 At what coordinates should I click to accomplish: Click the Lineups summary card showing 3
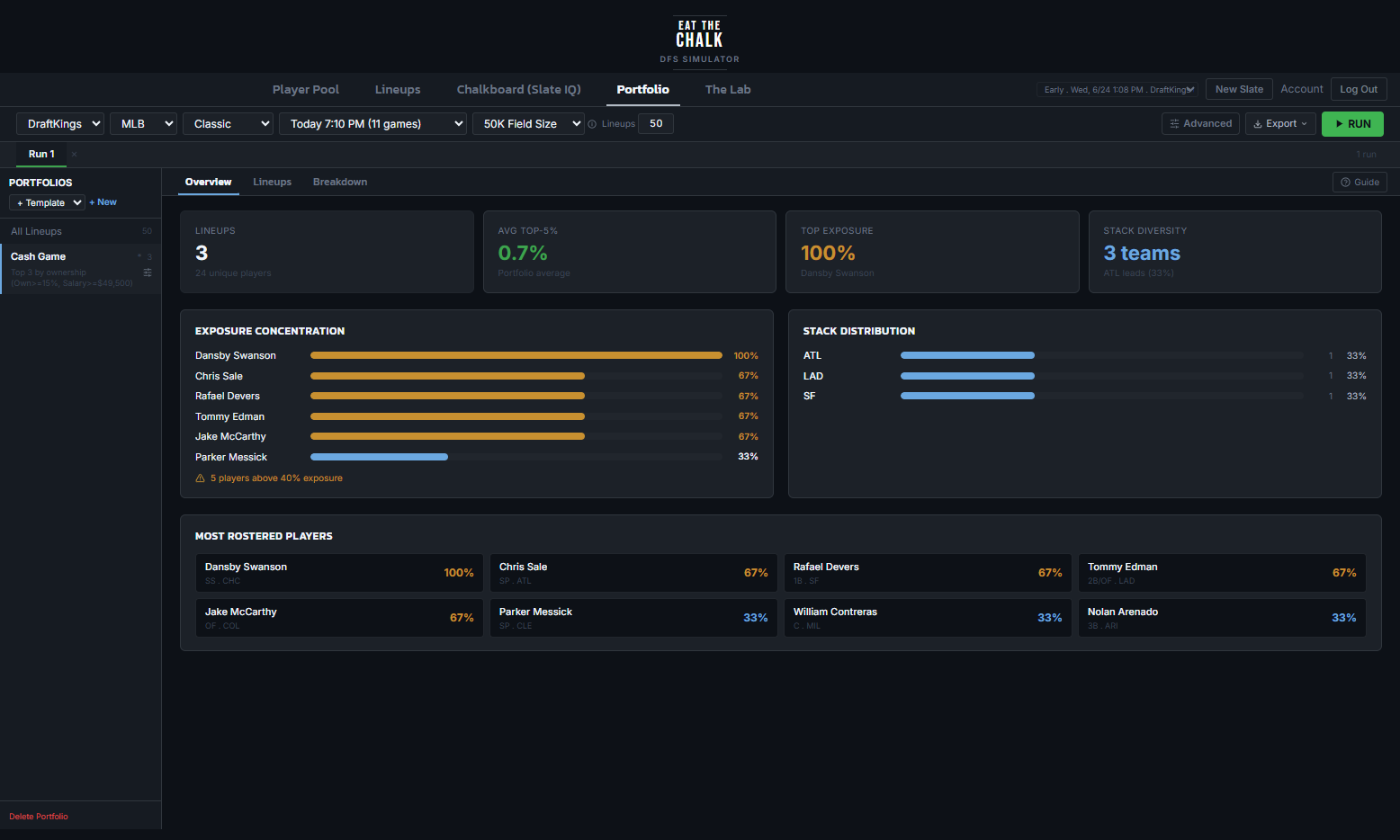(x=327, y=252)
